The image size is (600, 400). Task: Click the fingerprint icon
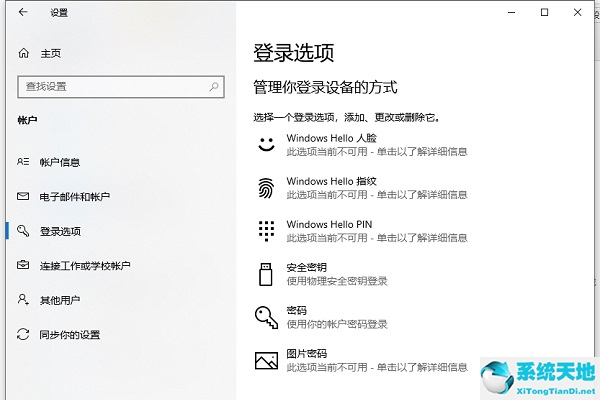pyautogui.click(x=266, y=188)
